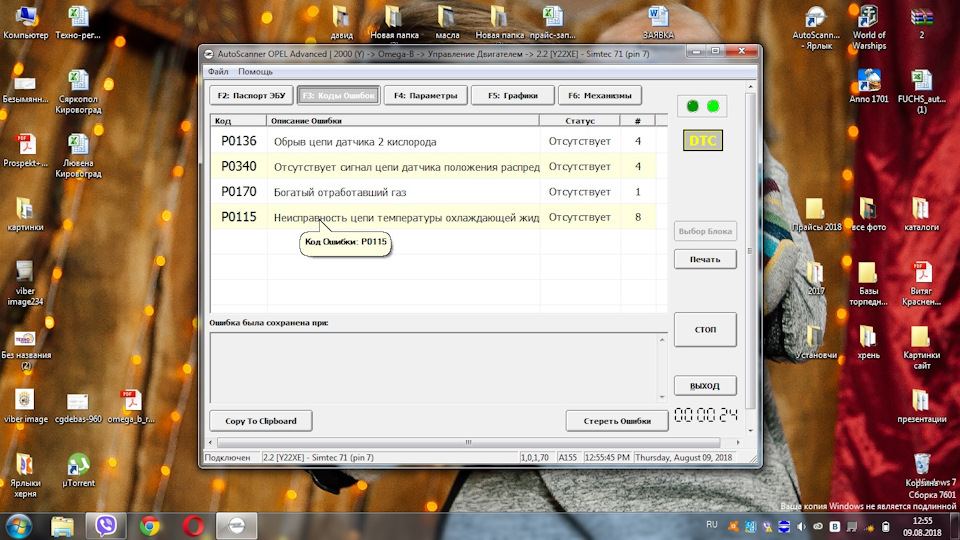Open the Техно-рег Excel file icon
Viewport: 960px width, 540px height.
(x=78, y=21)
